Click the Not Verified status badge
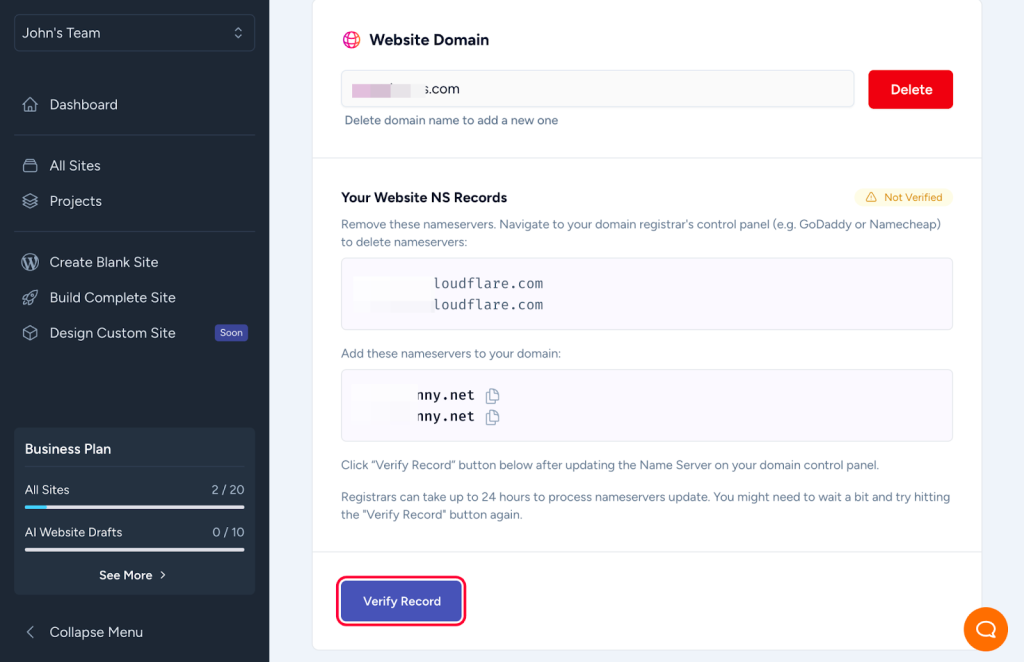1024x662 pixels. coord(904,197)
